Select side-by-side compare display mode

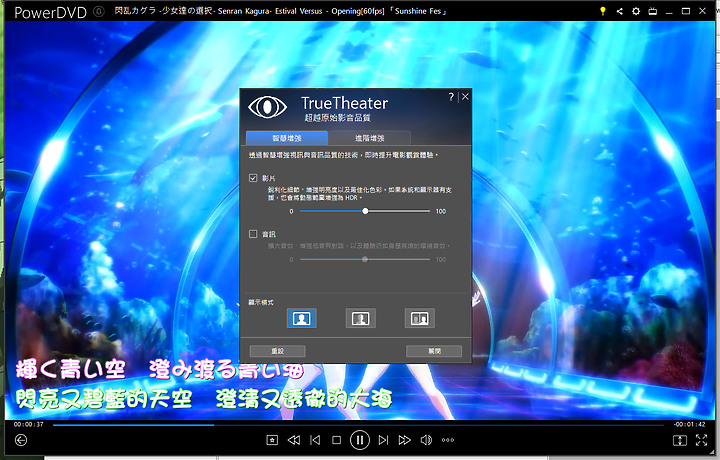420,318
